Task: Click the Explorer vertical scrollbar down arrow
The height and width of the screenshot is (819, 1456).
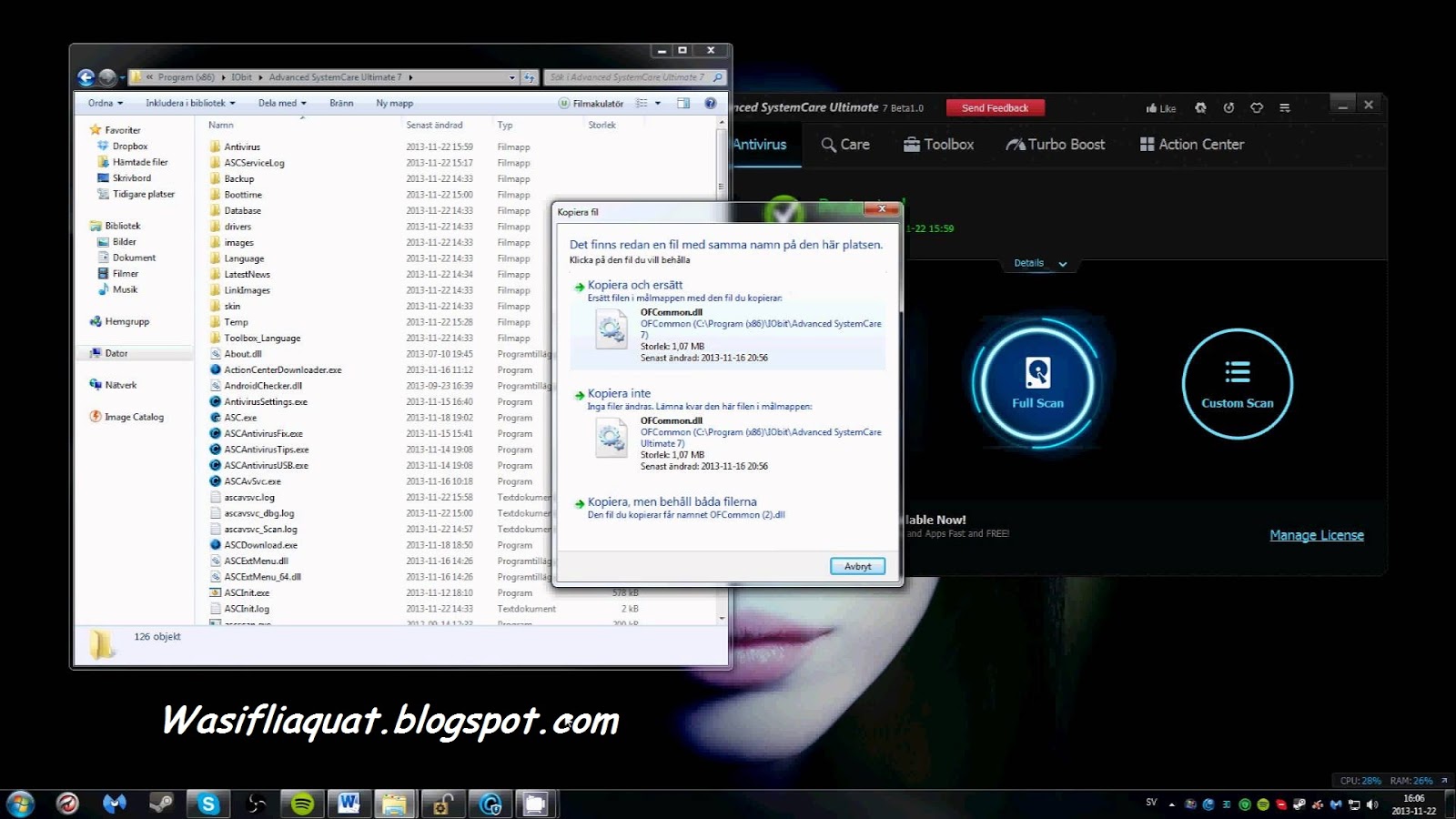Action: click(x=723, y=619)
